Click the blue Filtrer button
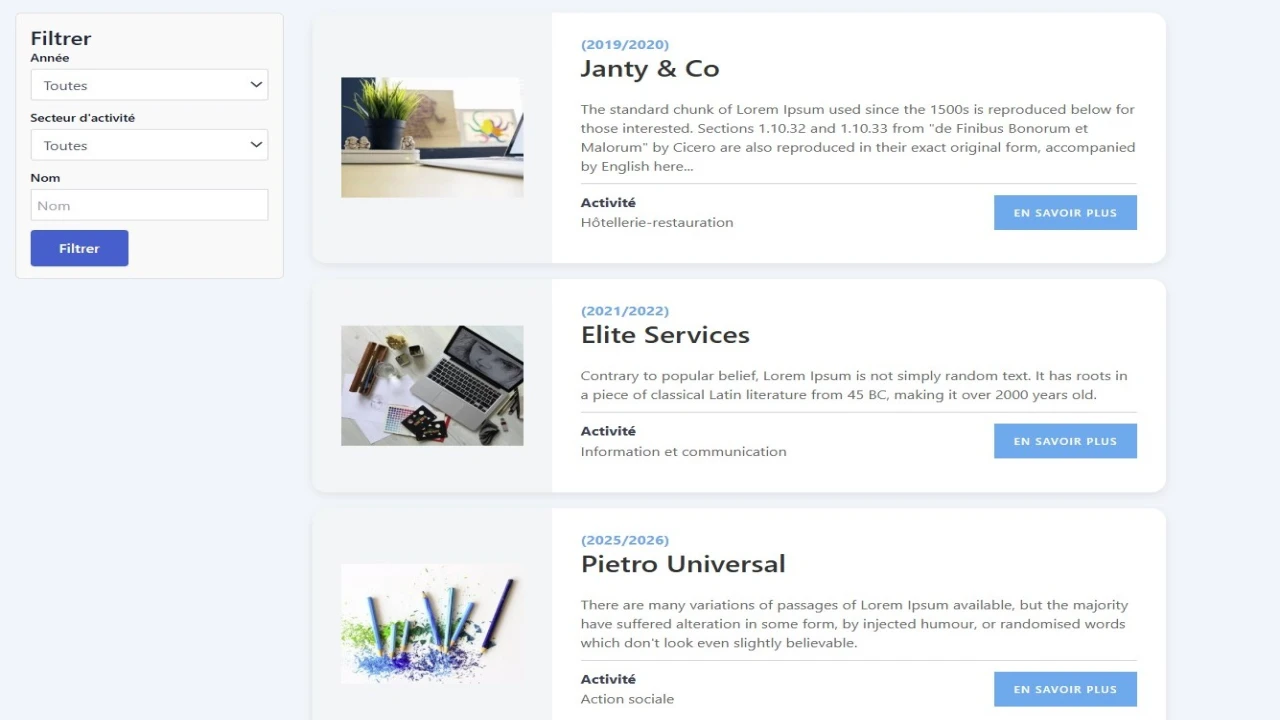Screen dimensions: 1280x720 [x=79, y=248]
